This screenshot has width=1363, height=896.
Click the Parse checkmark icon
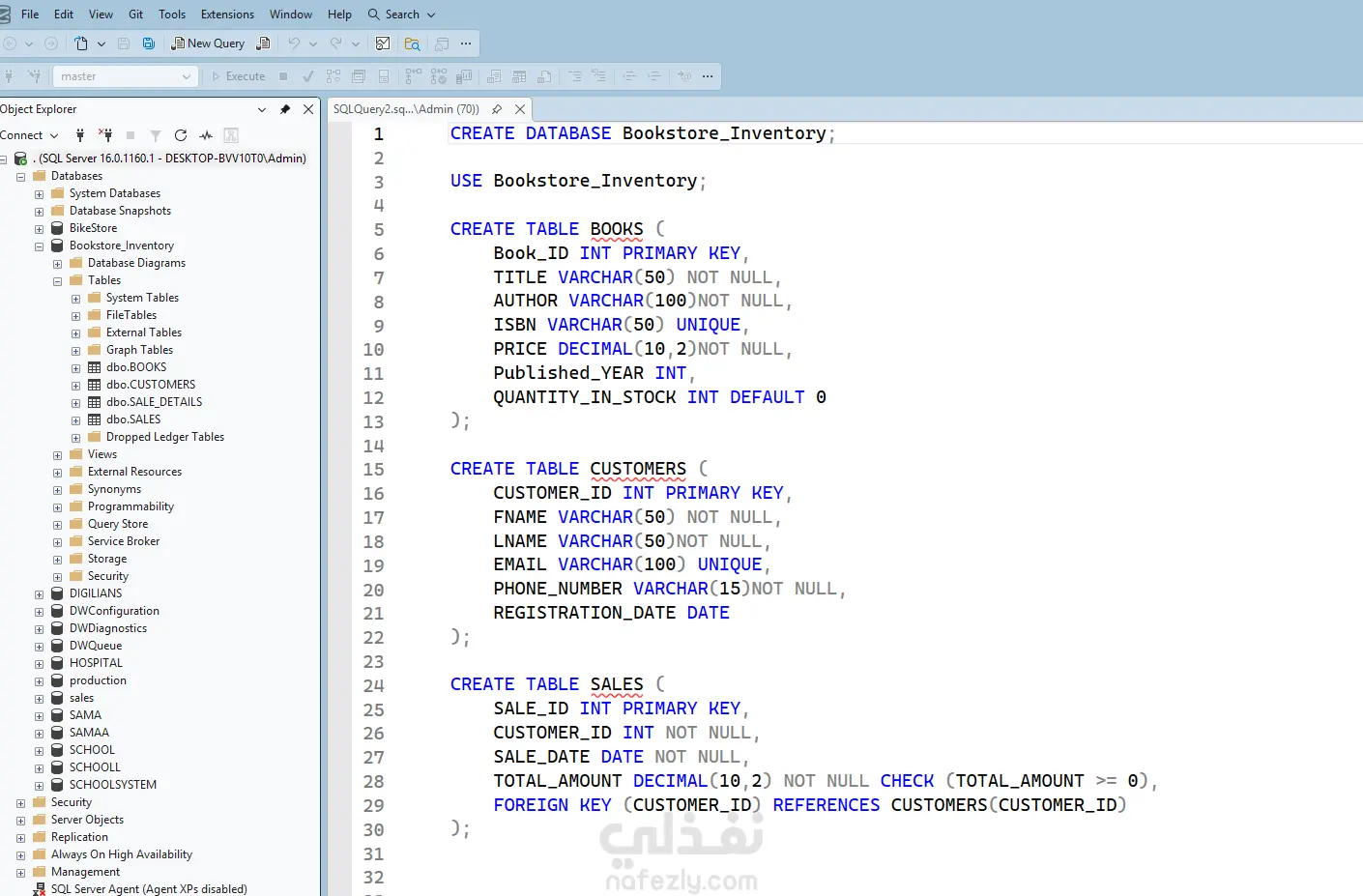click(308, 76)
